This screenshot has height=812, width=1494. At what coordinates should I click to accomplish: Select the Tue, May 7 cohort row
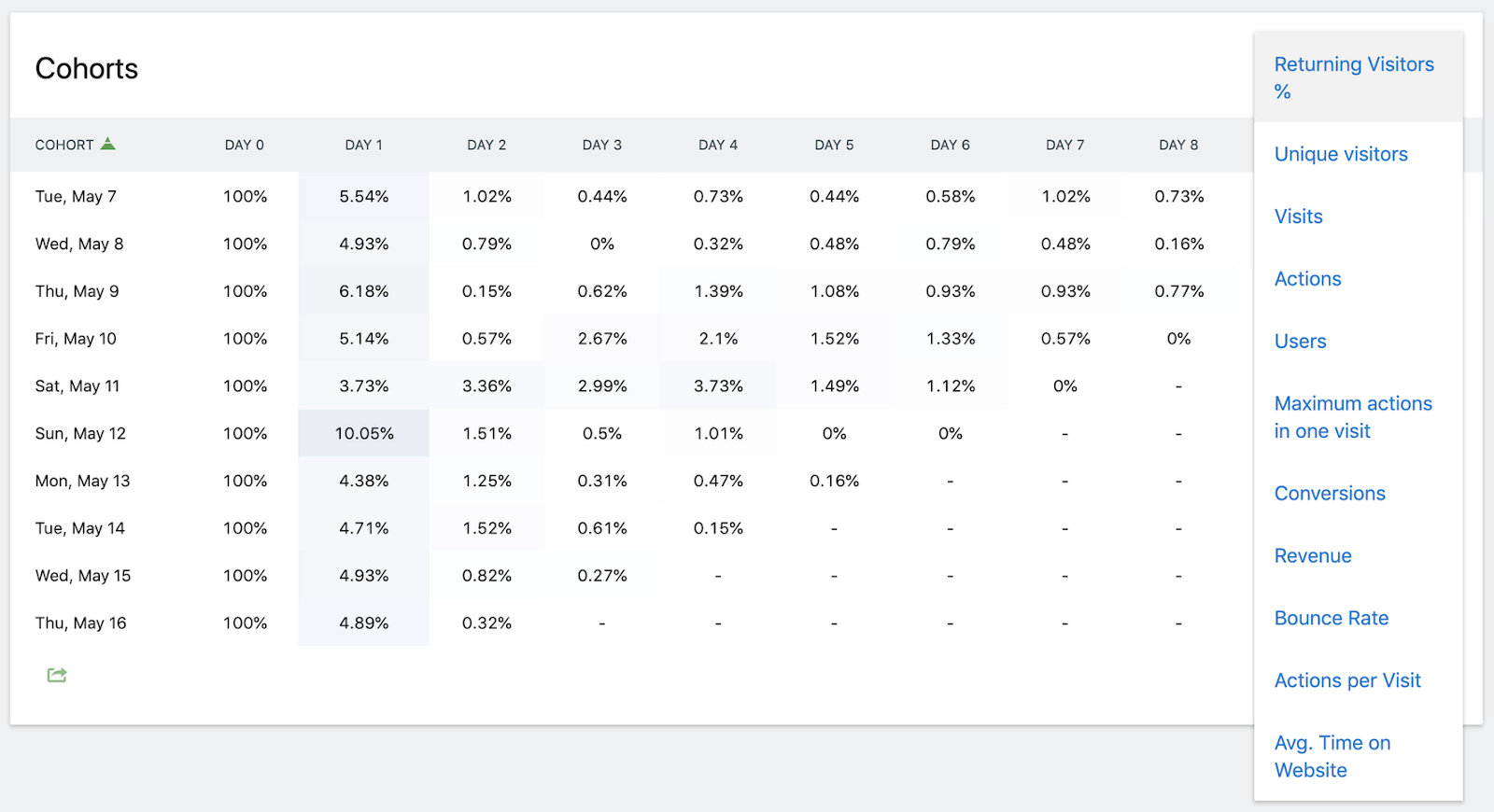pyautogui.click(x=77, y=196)
